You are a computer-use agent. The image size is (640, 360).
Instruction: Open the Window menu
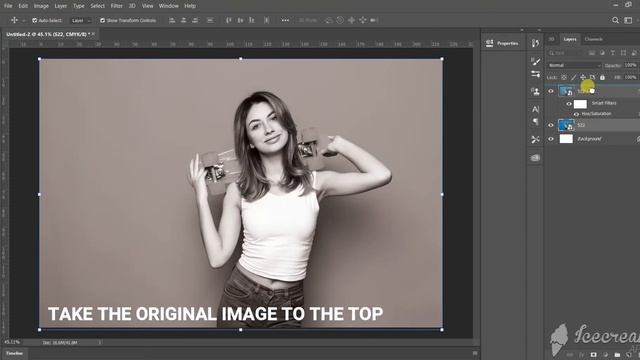pyautogui.click(x=169, y=6)
